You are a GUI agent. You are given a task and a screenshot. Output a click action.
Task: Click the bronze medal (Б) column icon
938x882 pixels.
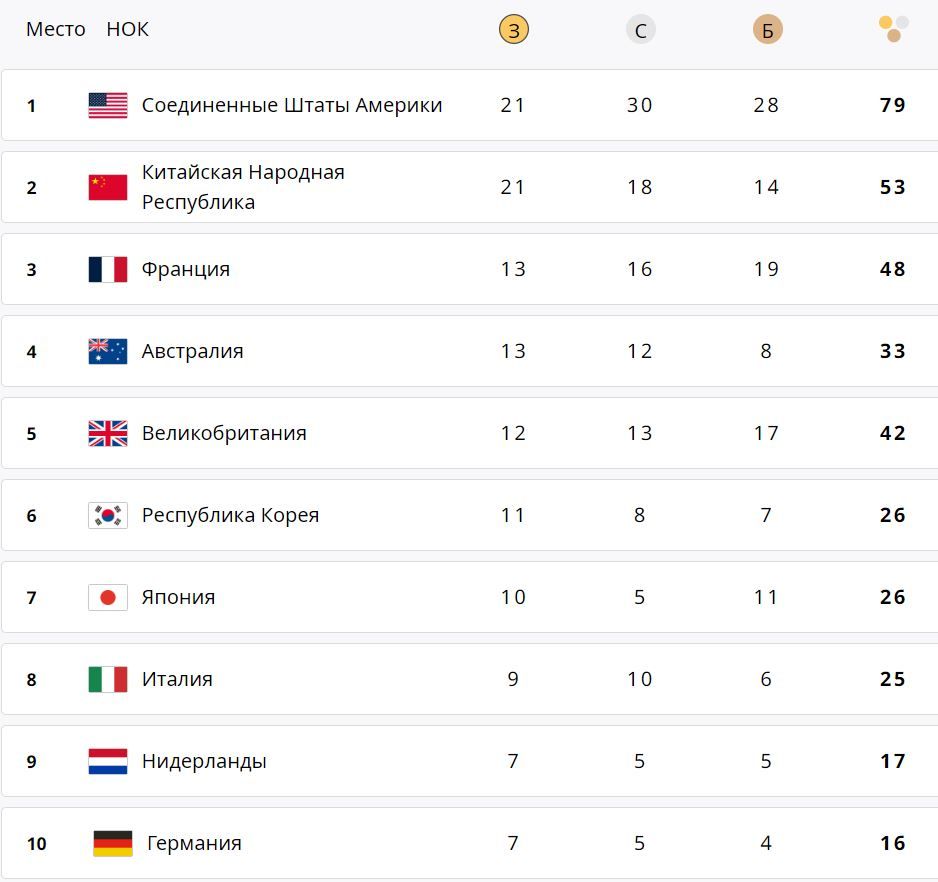pos(767,29)
